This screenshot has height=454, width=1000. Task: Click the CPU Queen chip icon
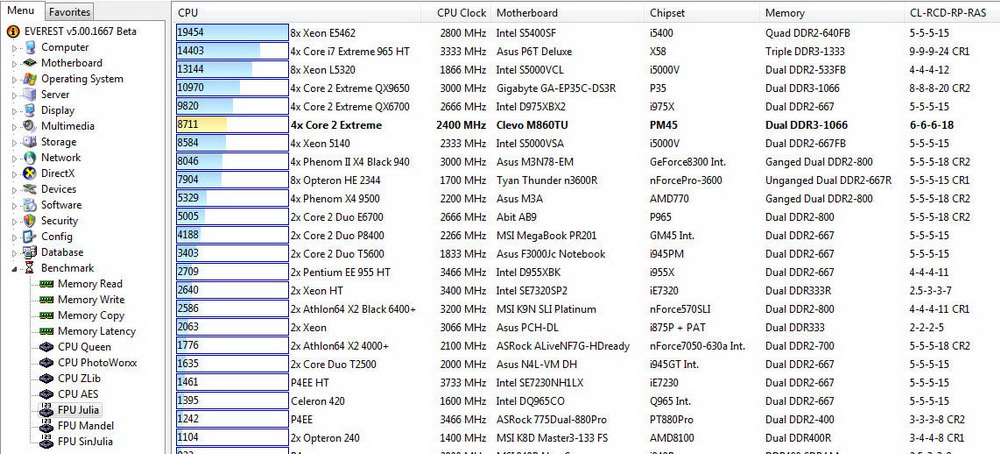click(x=47, y=347)
